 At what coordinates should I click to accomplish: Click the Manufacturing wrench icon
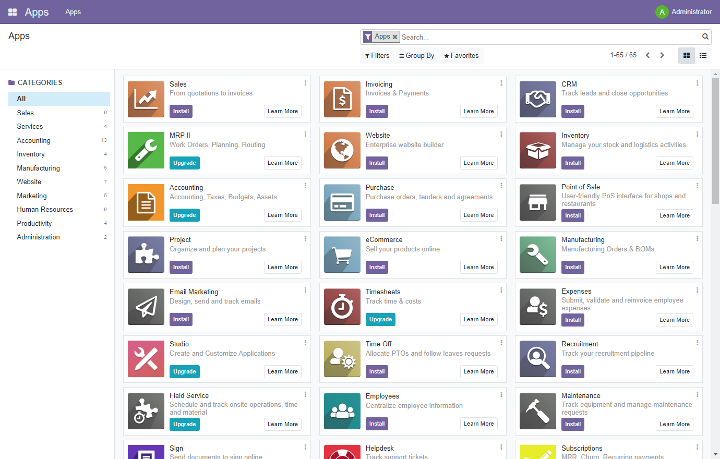(x=538, y=254)
